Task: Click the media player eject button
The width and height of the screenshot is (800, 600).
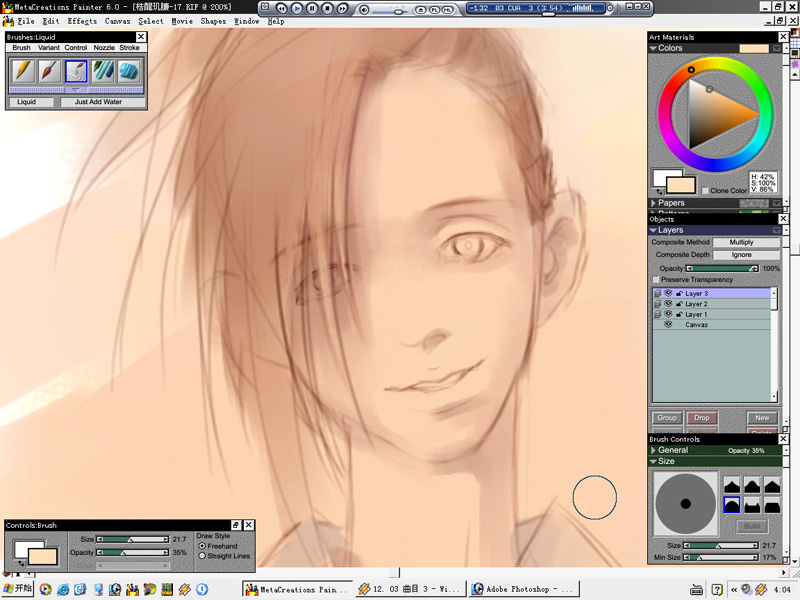Action: 420,9
